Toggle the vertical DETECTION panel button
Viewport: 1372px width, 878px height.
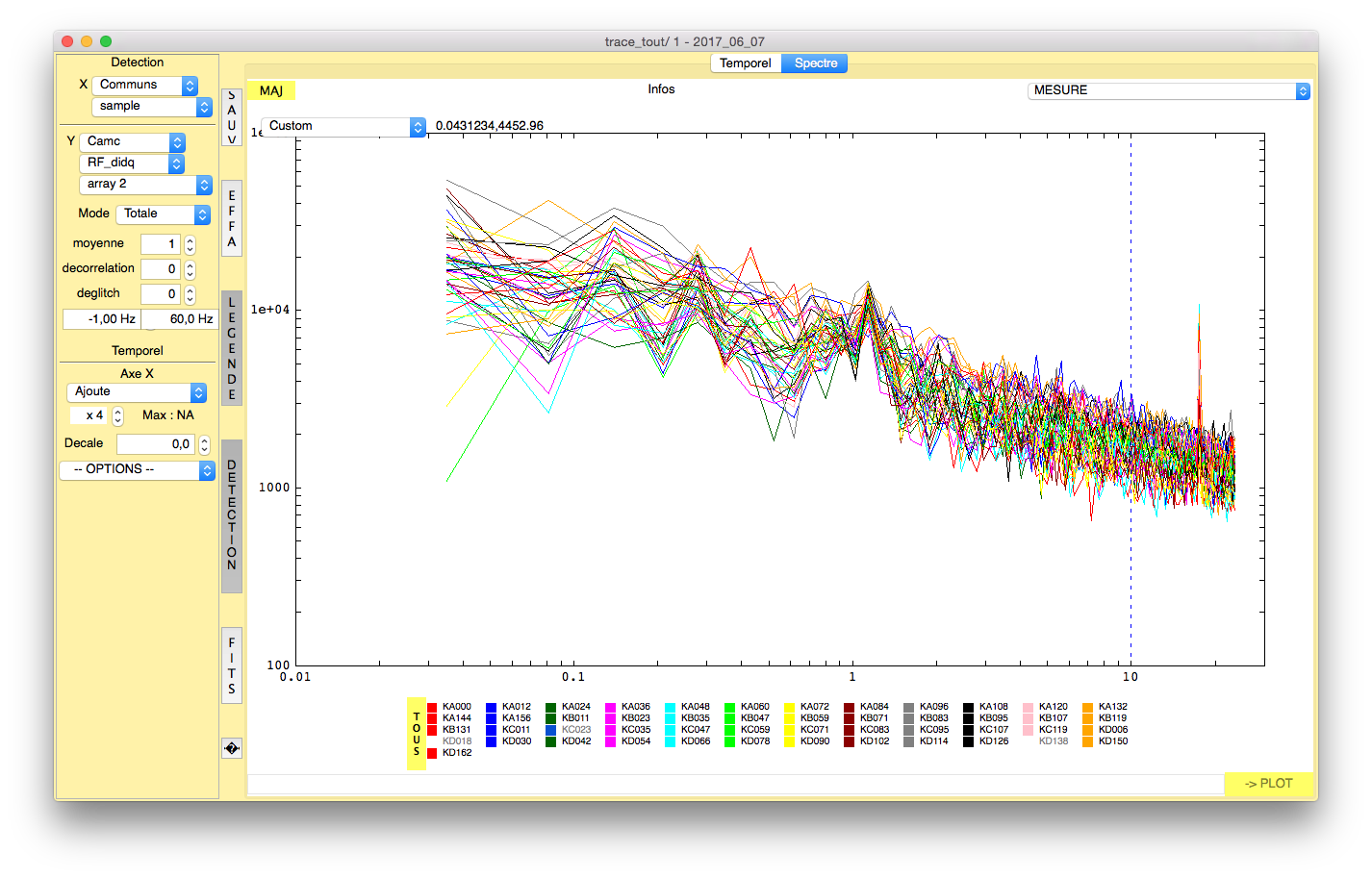click(231, 515)
